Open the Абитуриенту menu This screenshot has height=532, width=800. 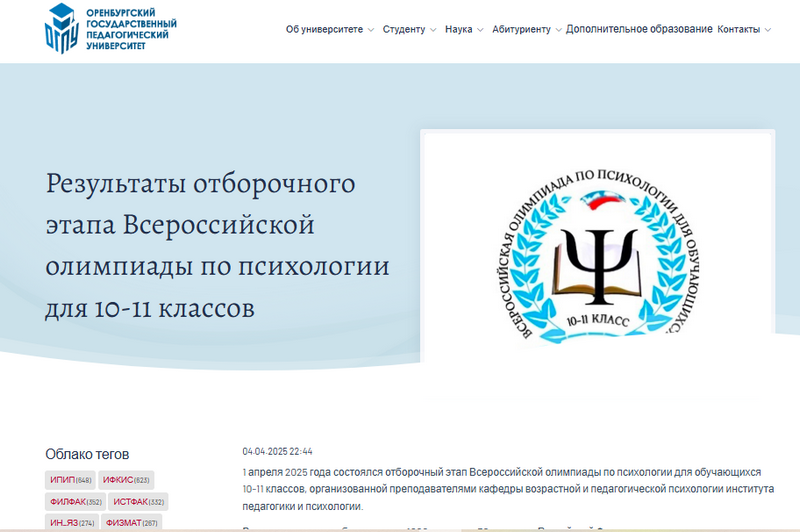tap(521, 30)
